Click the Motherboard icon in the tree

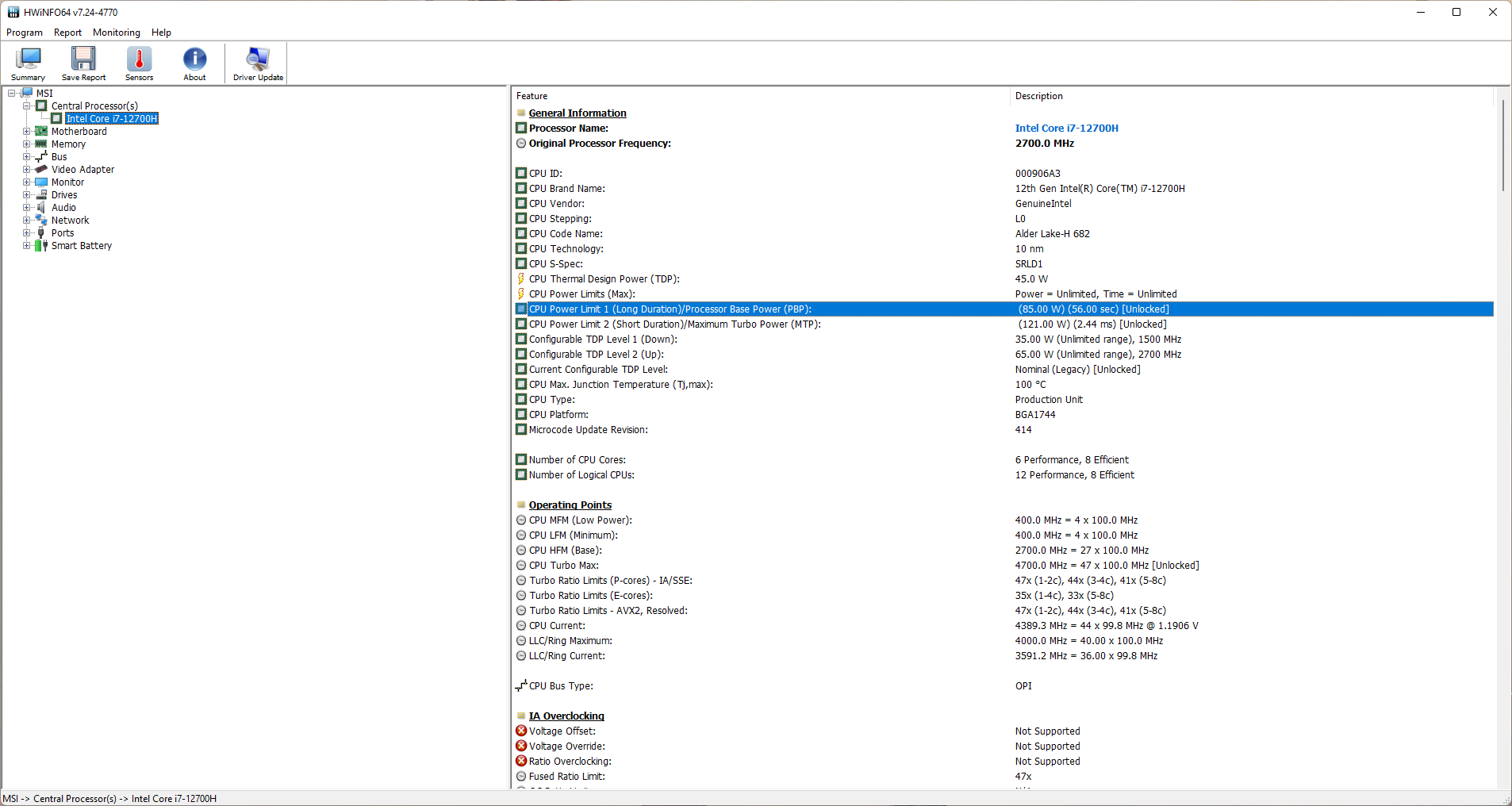click(x=41, y=132)
